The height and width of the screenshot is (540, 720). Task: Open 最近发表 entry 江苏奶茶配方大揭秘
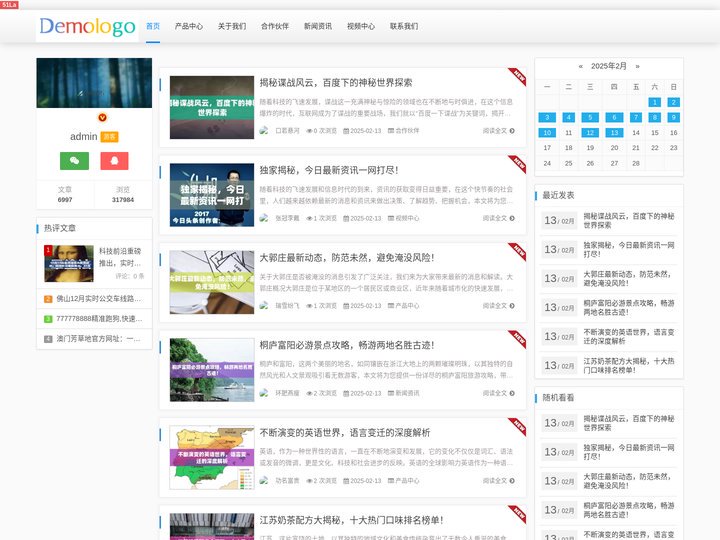click(x=629, y=365)
